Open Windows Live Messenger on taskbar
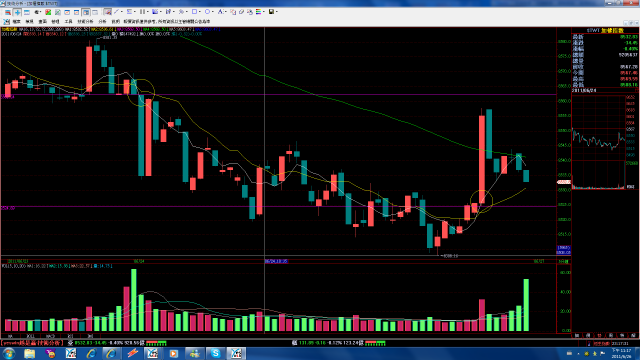Viewport: 640px width, 360px height. click(194, 353)
